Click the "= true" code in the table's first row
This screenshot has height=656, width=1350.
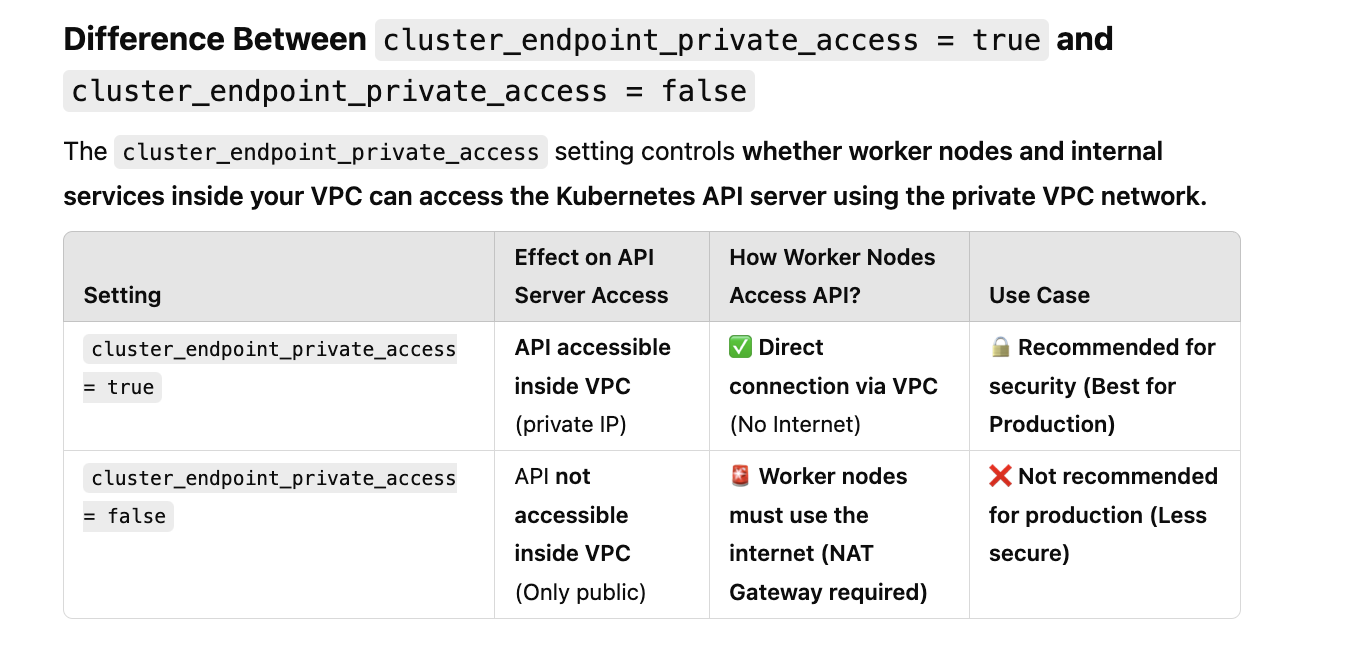(x=122, y=387)
